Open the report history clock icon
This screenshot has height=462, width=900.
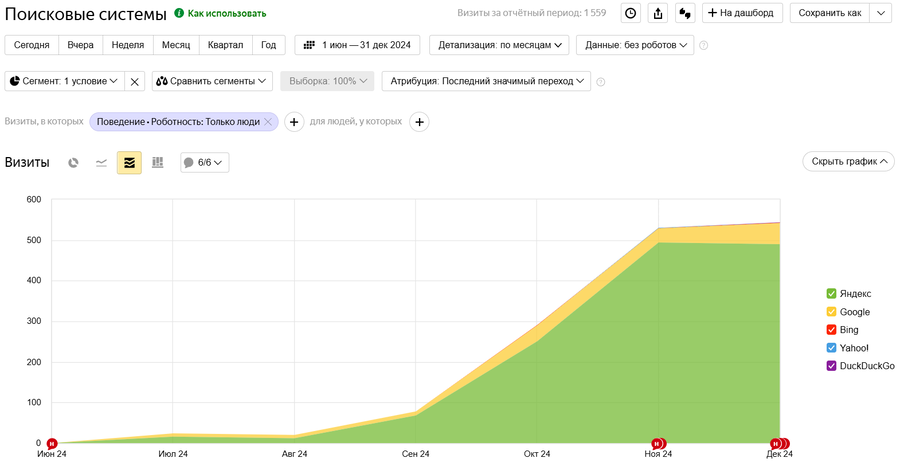(x=631, y=13)
